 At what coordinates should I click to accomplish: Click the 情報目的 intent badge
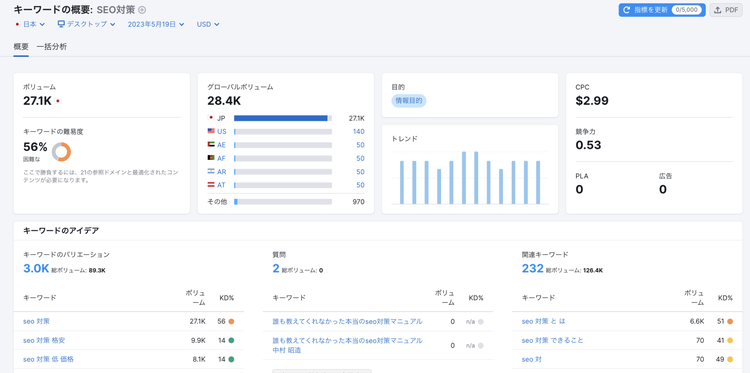pyautogui.click(x=408, y=101)
